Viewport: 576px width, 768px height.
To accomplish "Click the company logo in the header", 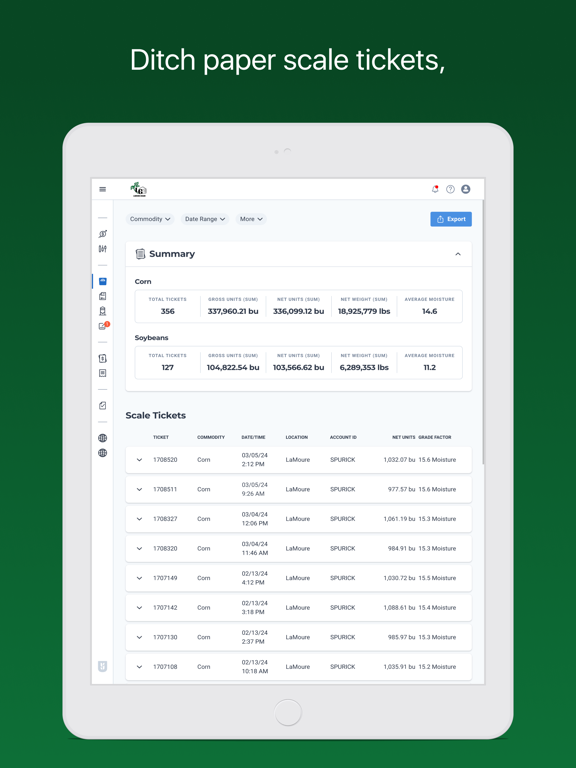I will [139, 190].
